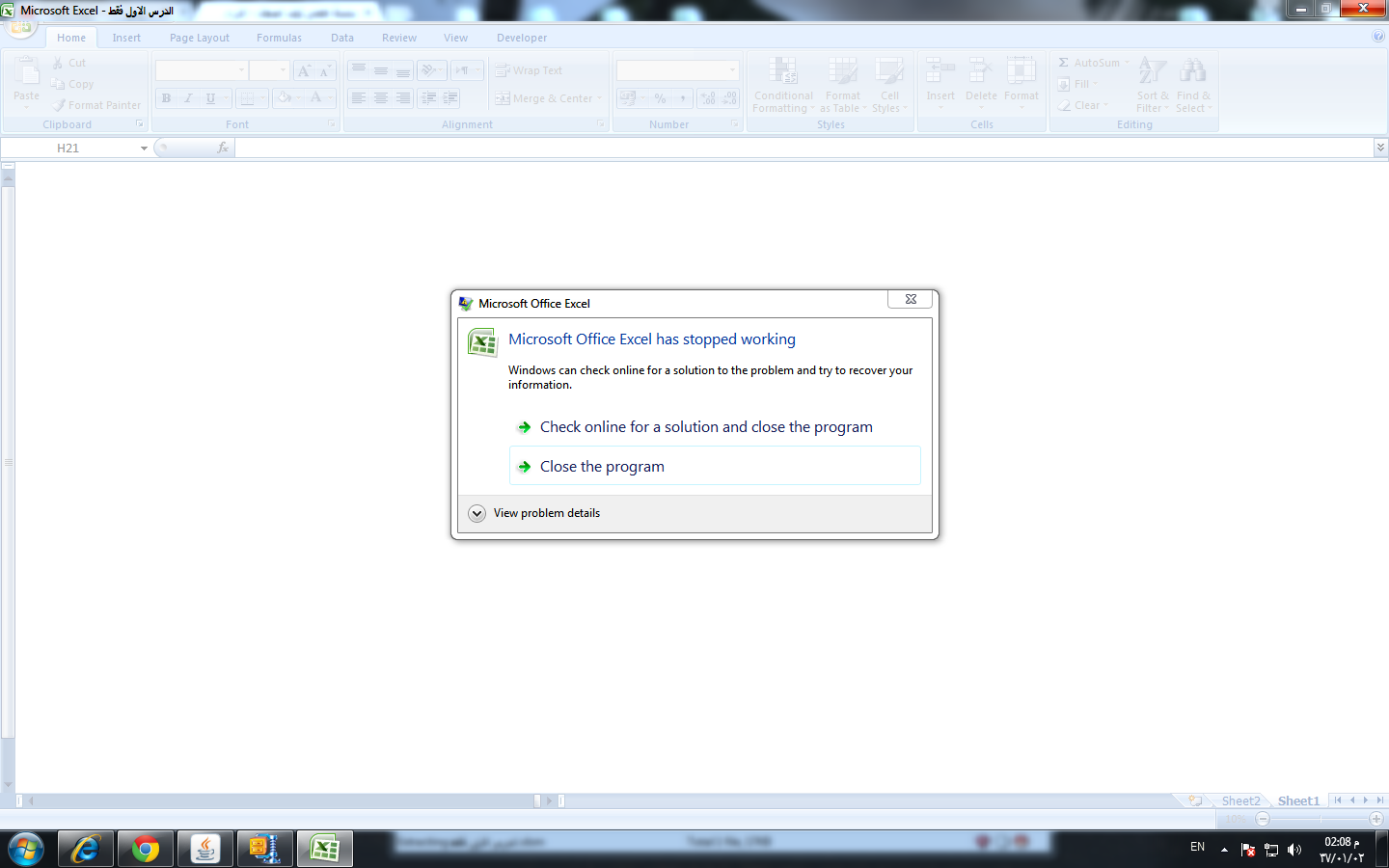The height and width of the screenshot is (868, 1389).
Task: Click the Insert Function fx icon
Action: click(223, 148)
